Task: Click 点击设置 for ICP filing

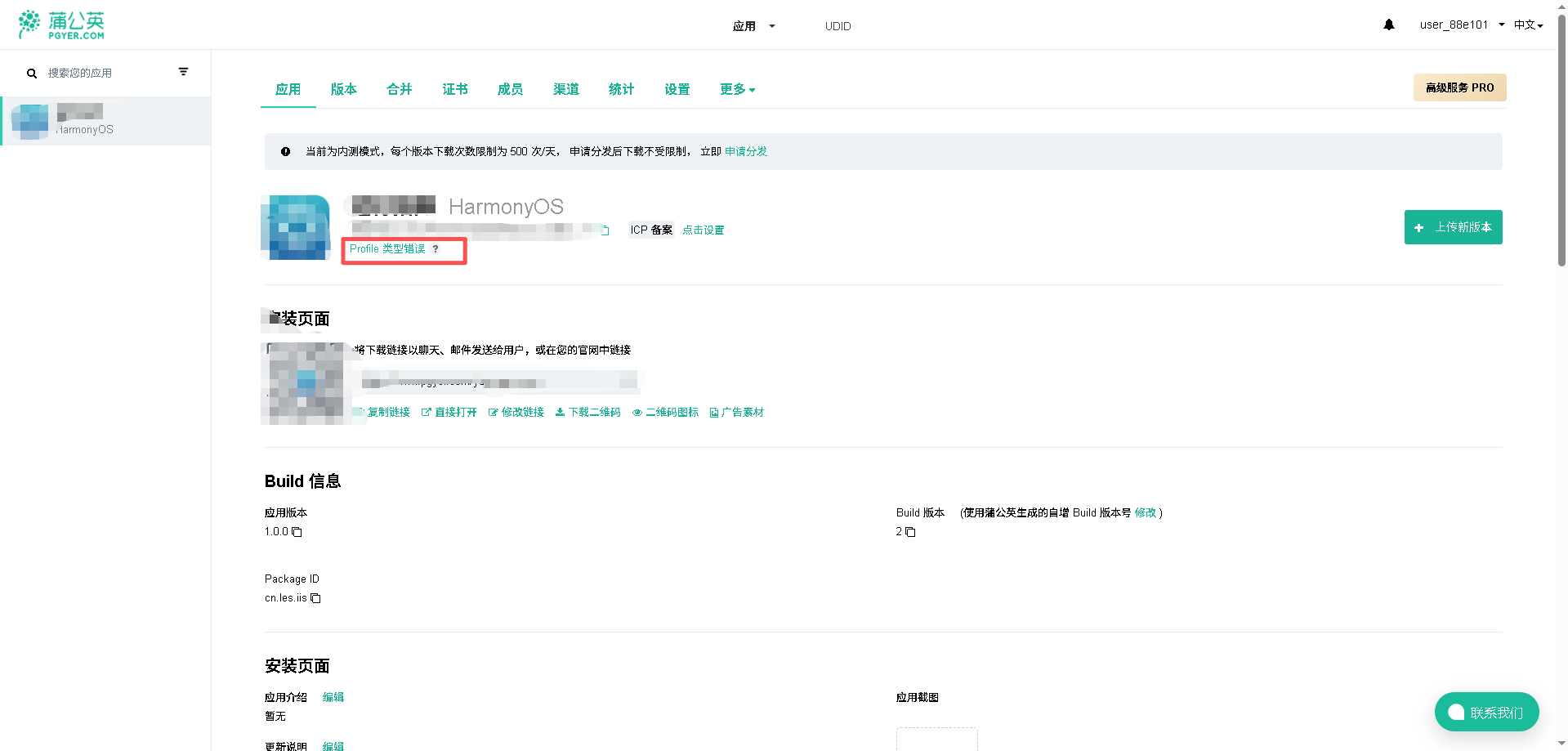Action: click(x=704, y=230)
